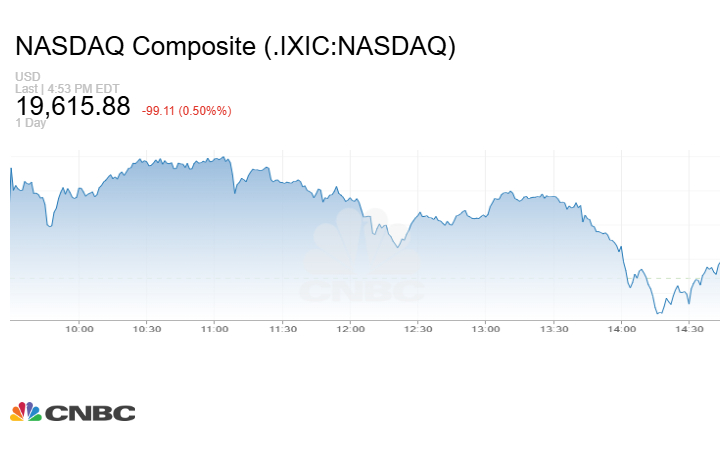Select the 1 Day range label

pyautogui.click(x=29, y=123)
